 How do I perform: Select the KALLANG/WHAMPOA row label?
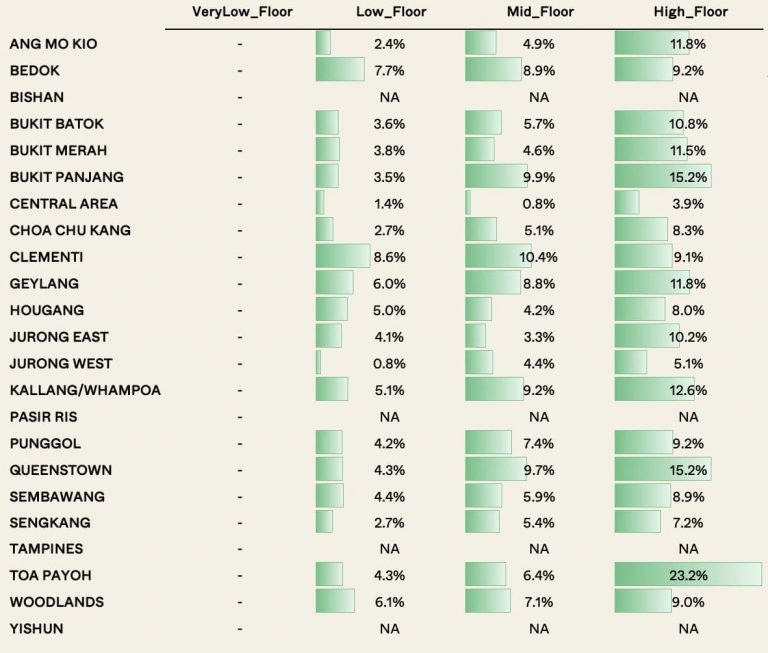point(85,390)
